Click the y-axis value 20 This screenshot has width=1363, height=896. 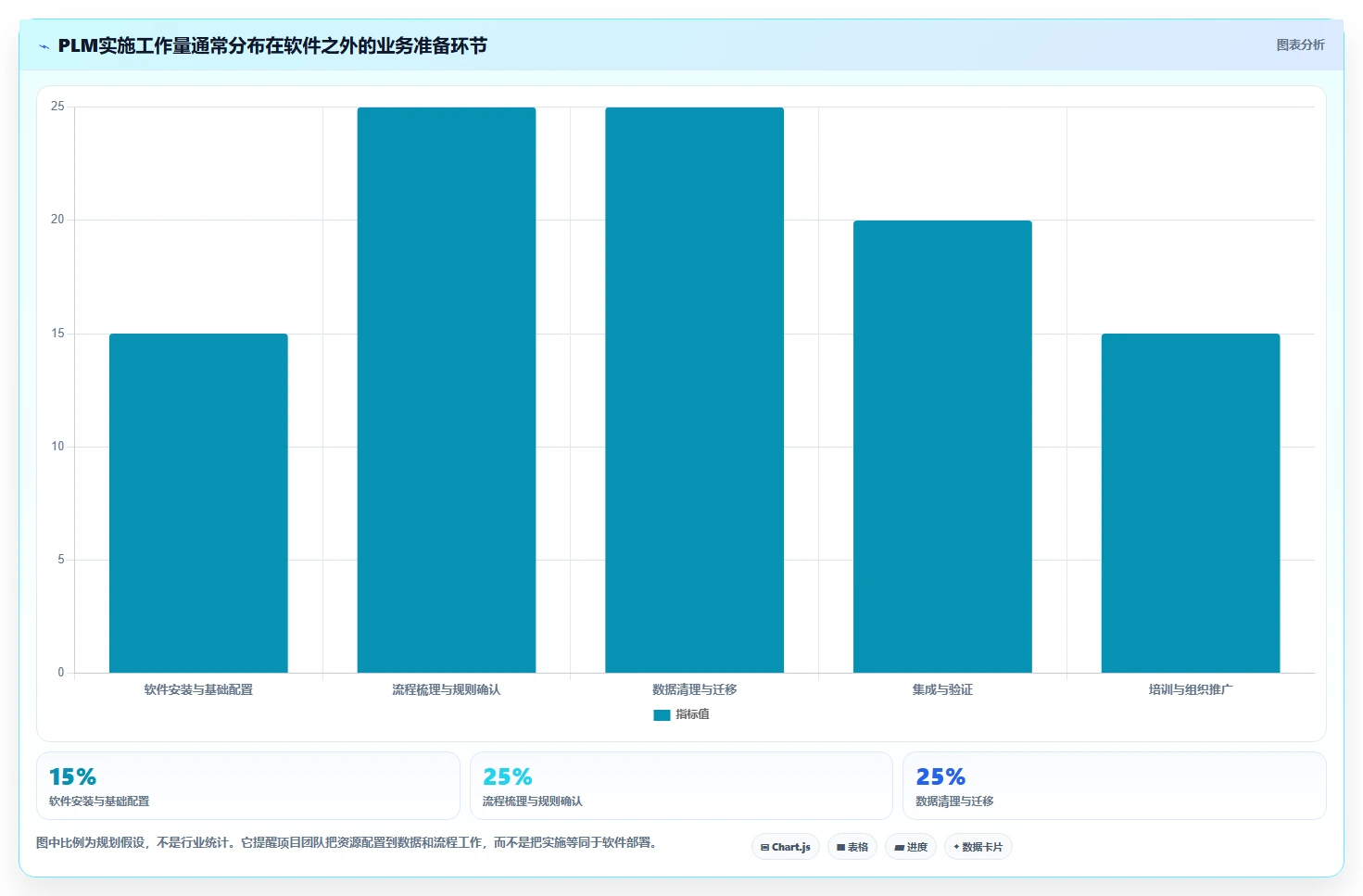pyautogui.click(x=57, y=220)
